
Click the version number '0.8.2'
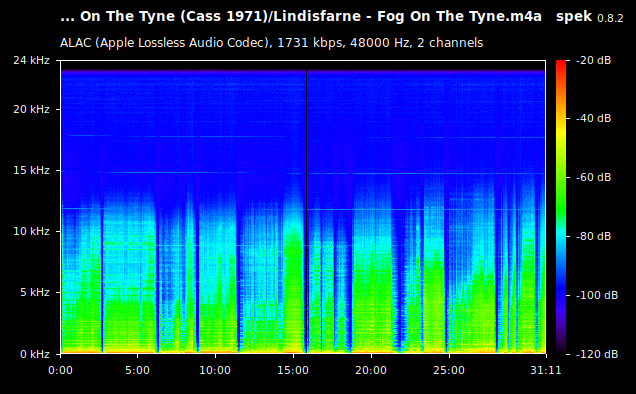click(610, 18)
